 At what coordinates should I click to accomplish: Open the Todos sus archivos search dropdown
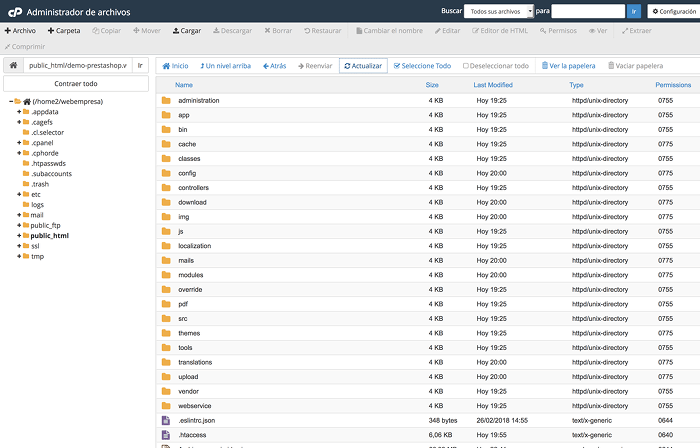(500, 11)
